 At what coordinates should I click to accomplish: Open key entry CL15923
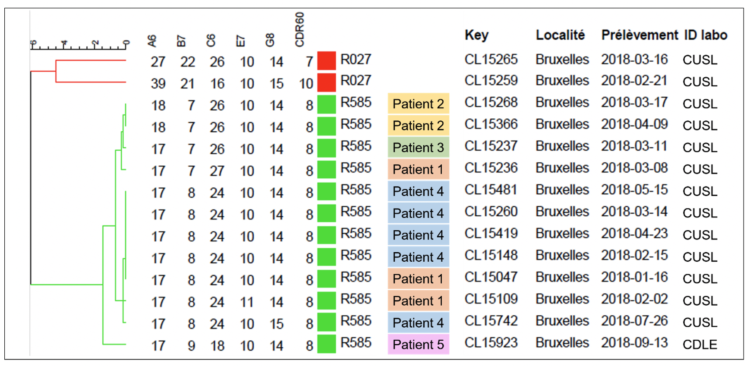click(x=491, y=343)
